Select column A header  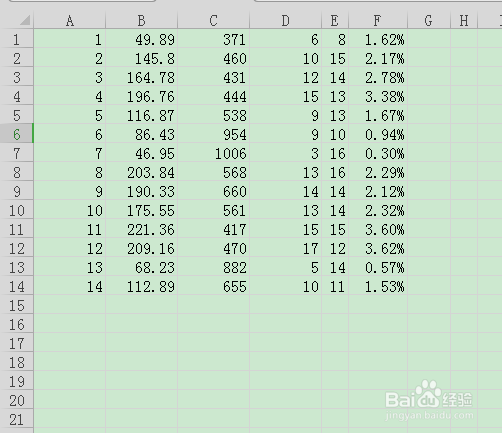point(70,21)
